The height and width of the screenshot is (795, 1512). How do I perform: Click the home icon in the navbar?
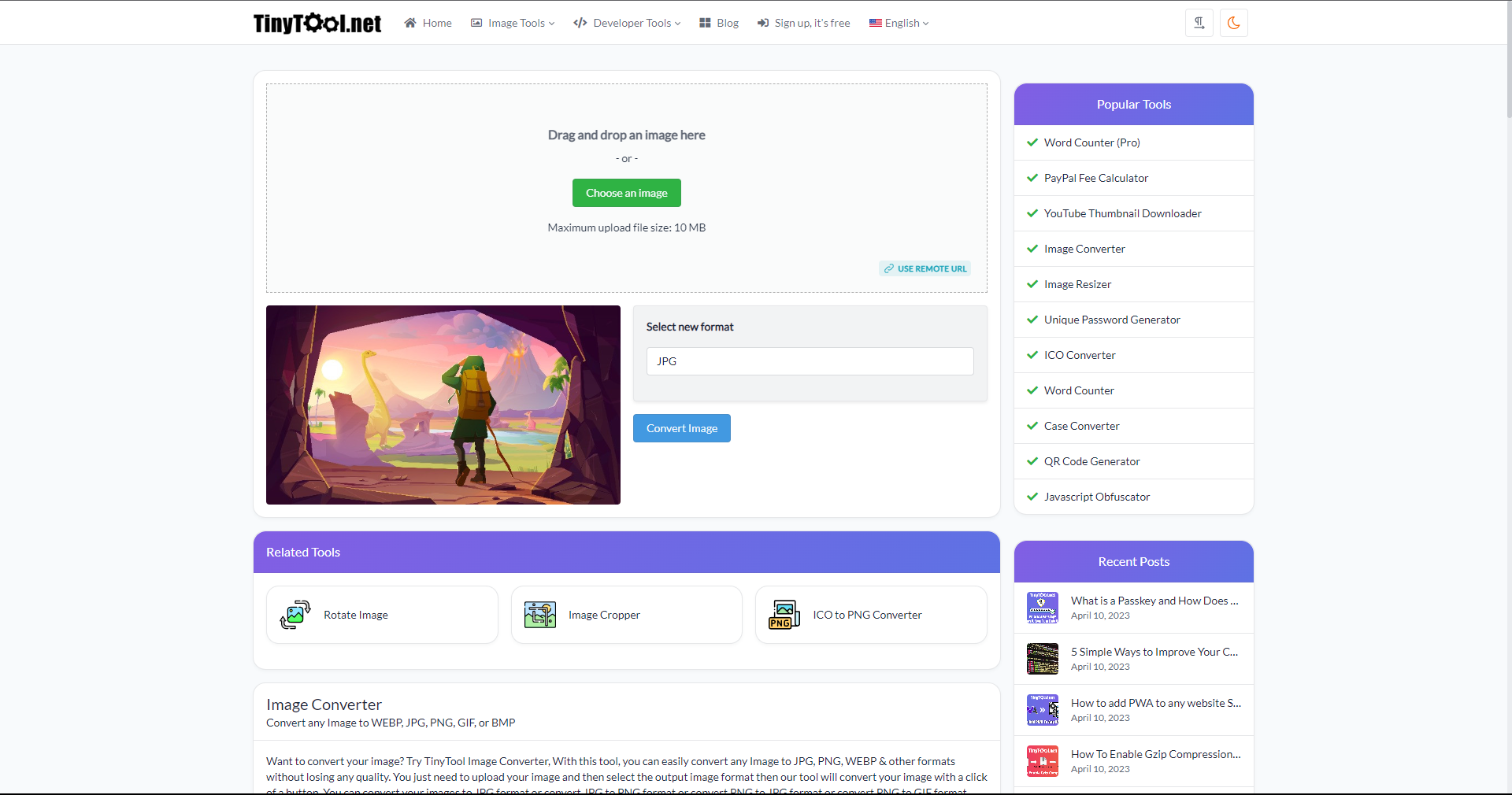[x=409, y=23]
